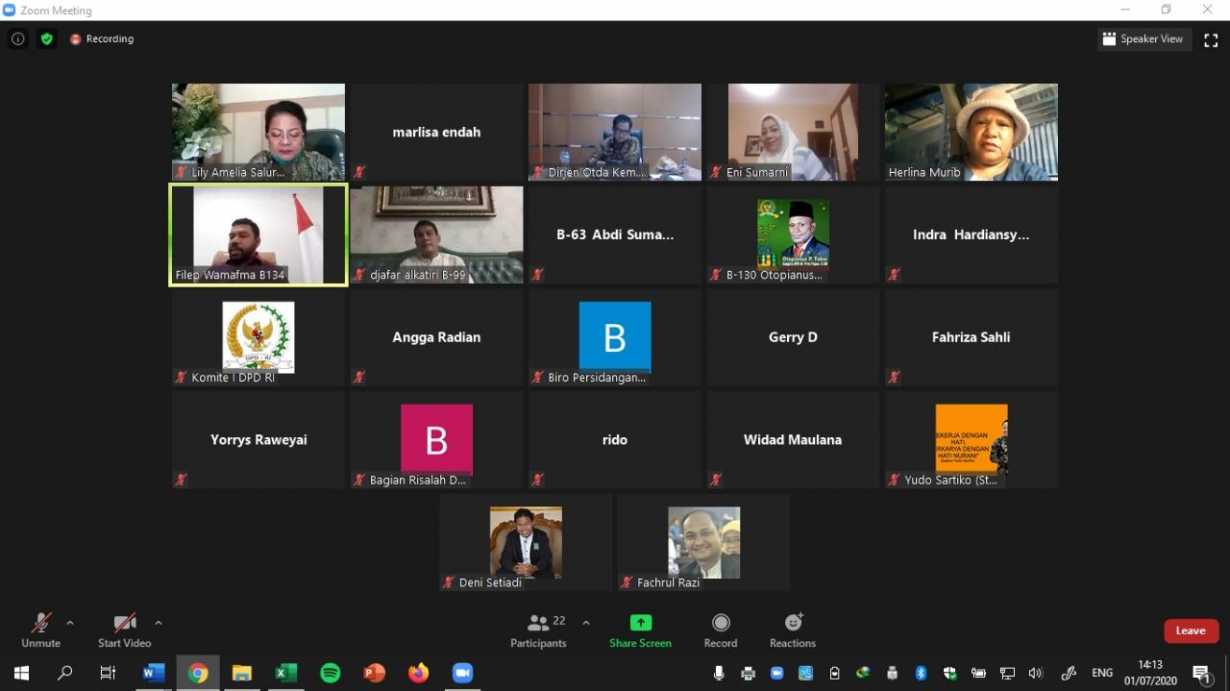Expand the Participants options chevron

(x=586, y=623)
